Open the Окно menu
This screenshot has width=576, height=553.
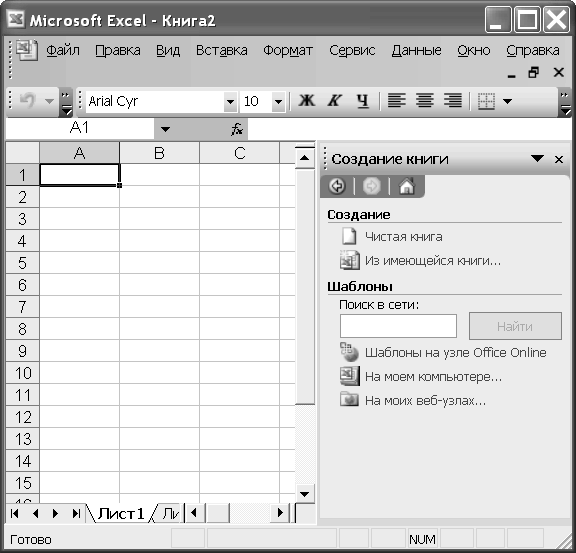click(474, 50)
